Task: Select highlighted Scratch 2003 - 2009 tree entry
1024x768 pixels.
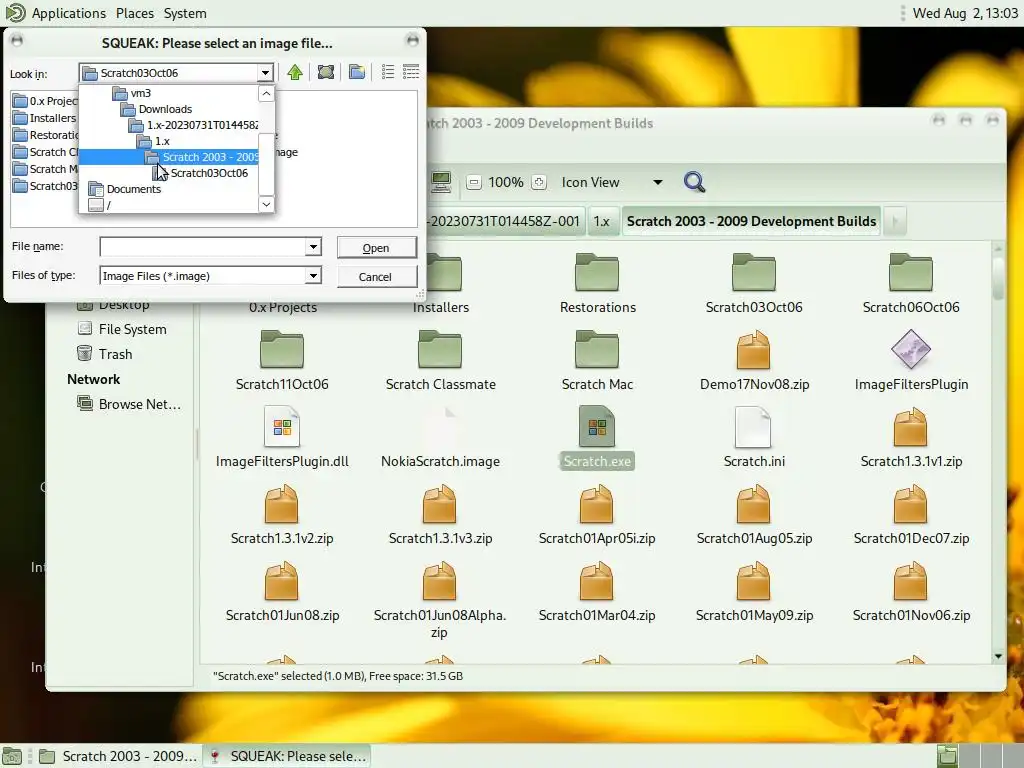Action: (x=168, y=157)
